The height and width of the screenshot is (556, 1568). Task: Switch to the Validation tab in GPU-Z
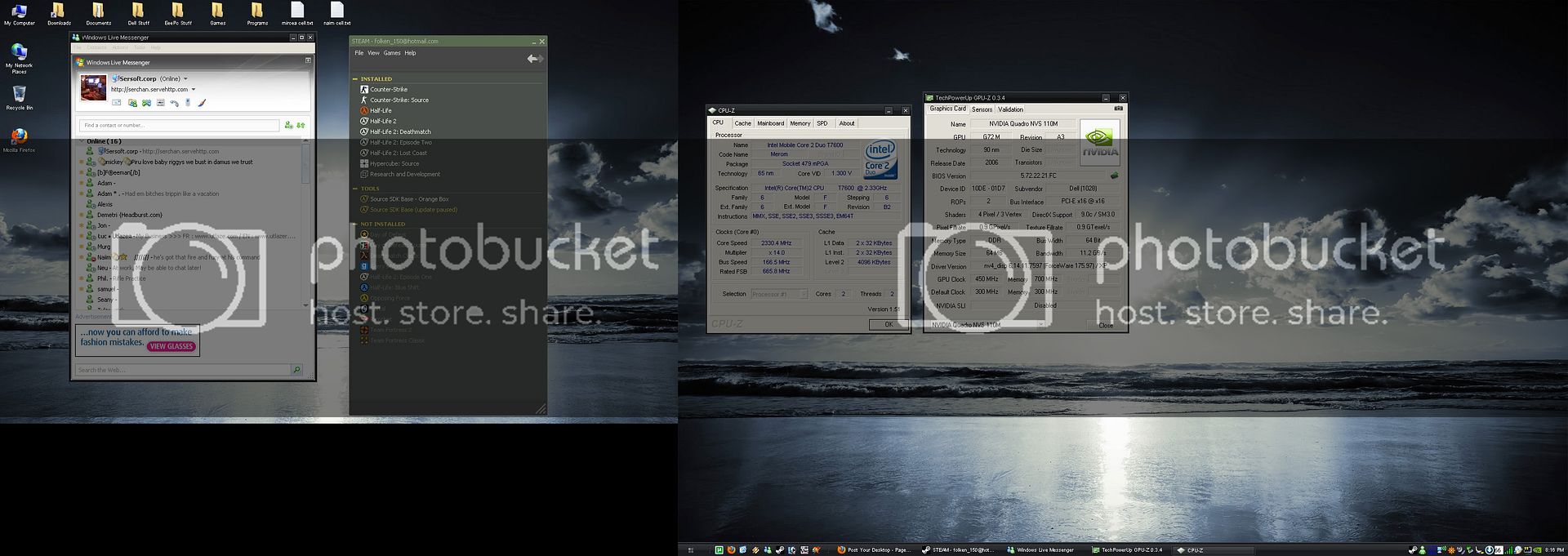[1010, 109]
